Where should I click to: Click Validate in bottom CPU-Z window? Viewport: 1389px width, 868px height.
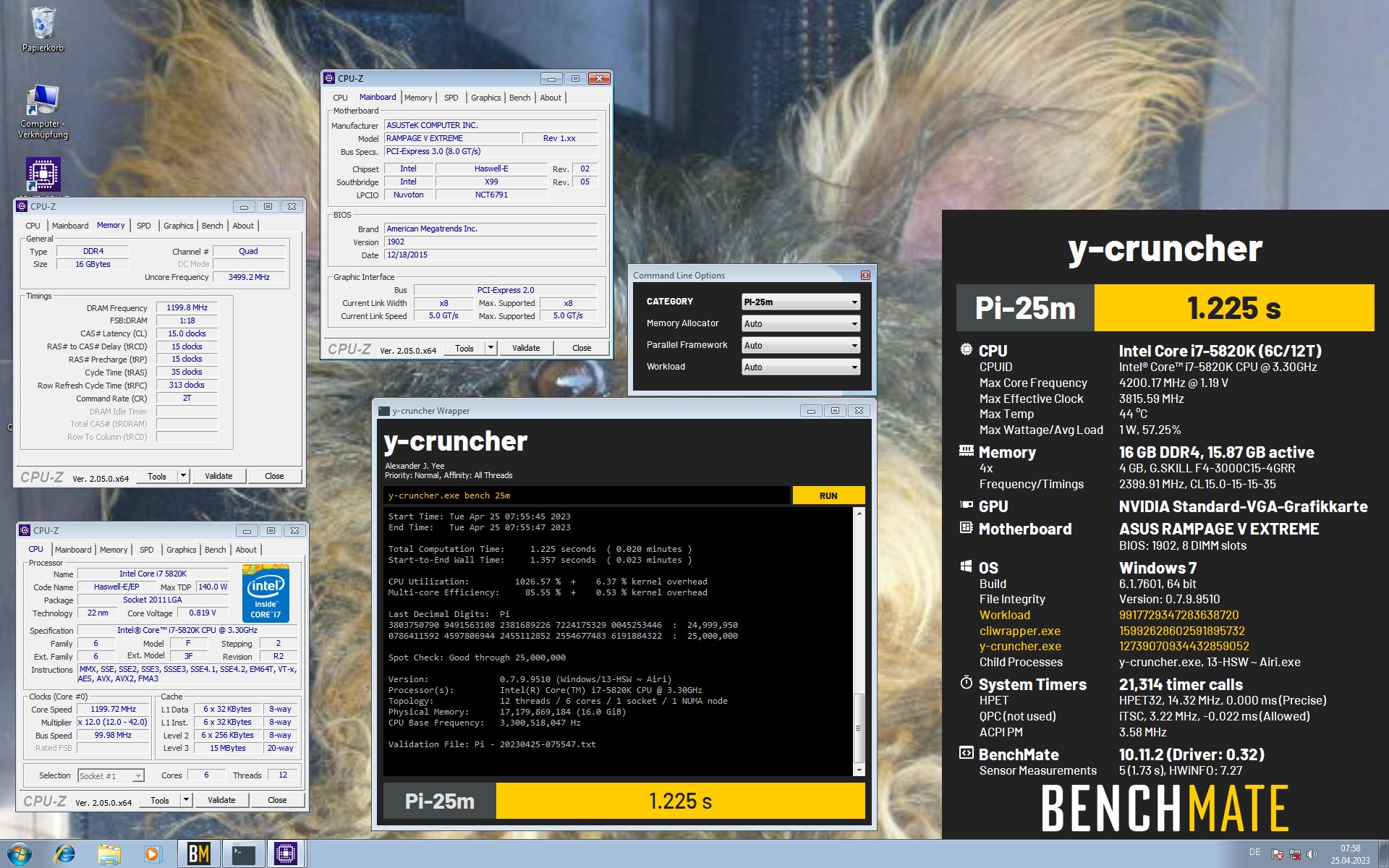point(221,800)
